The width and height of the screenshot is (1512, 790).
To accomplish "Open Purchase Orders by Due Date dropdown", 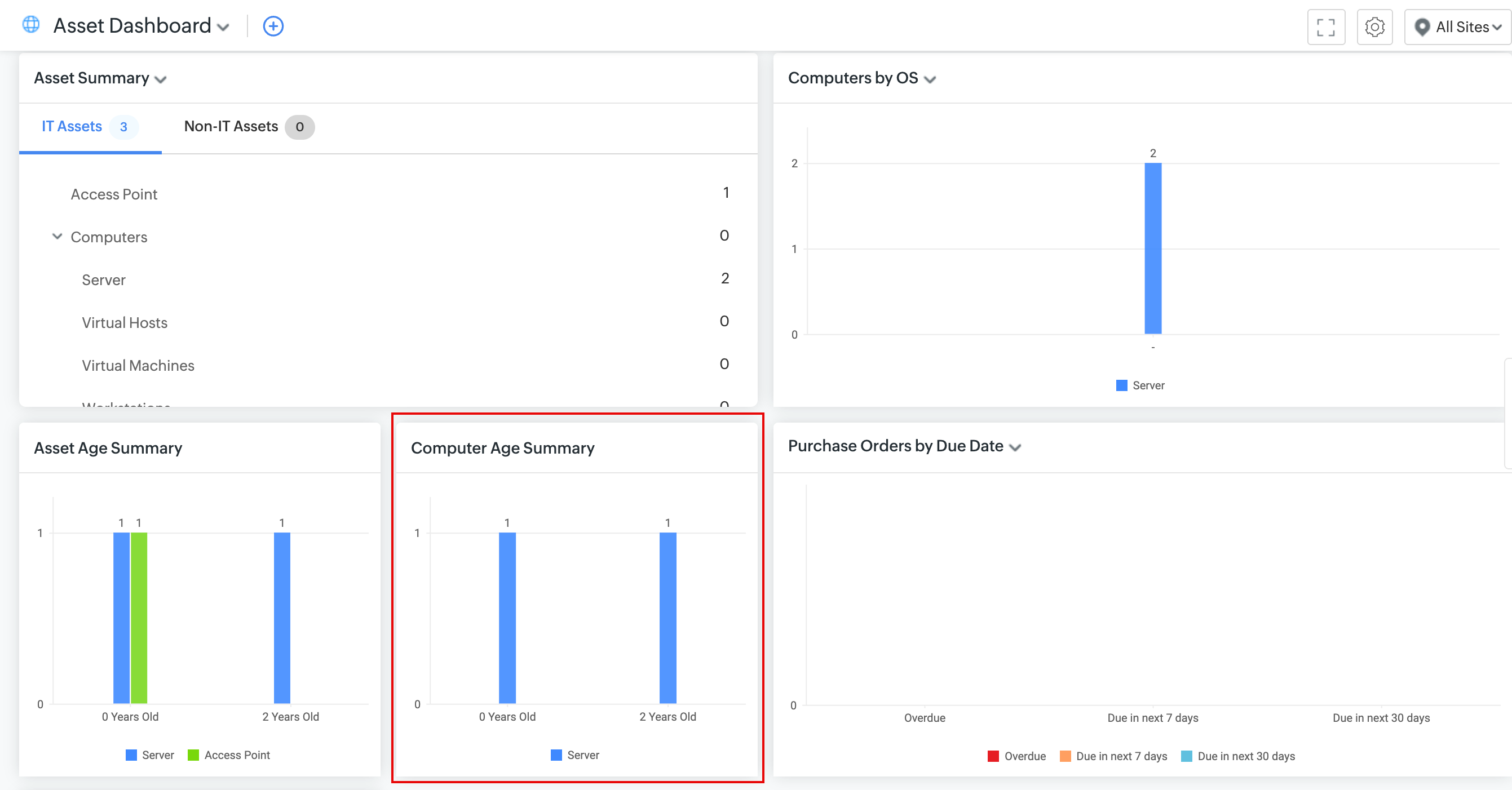I will coord(1015,447).
